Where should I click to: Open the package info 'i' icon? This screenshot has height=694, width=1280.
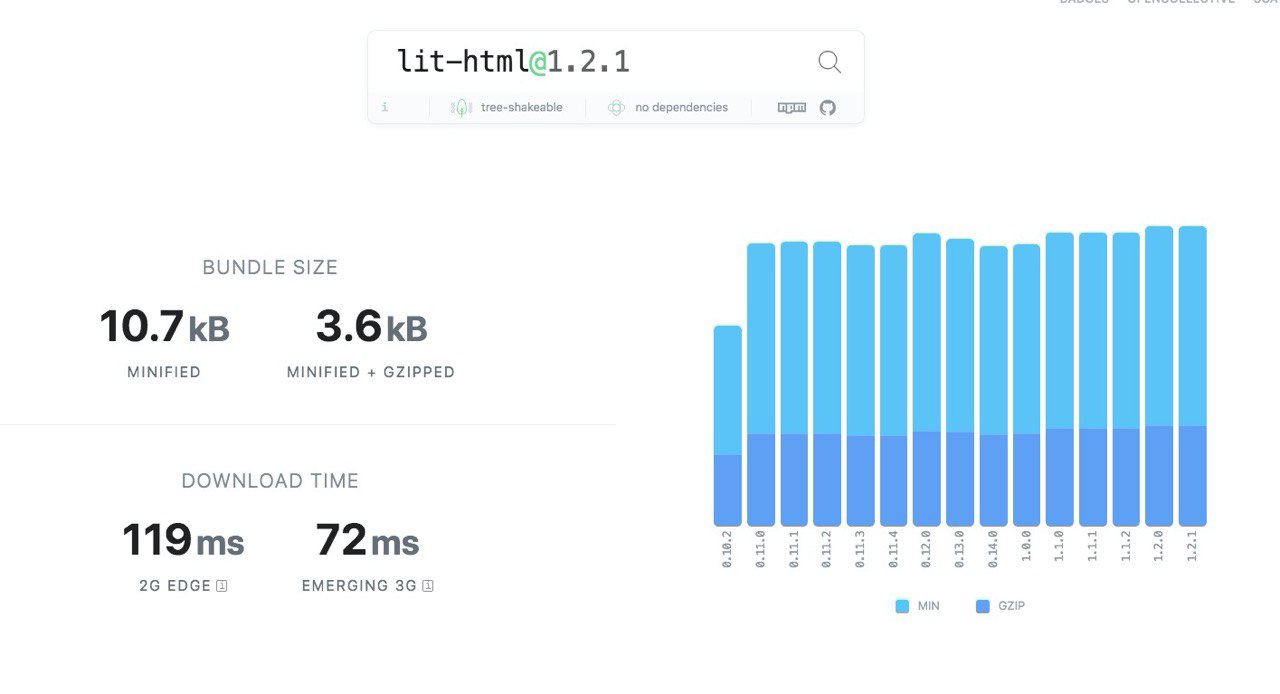pos(385,107)
